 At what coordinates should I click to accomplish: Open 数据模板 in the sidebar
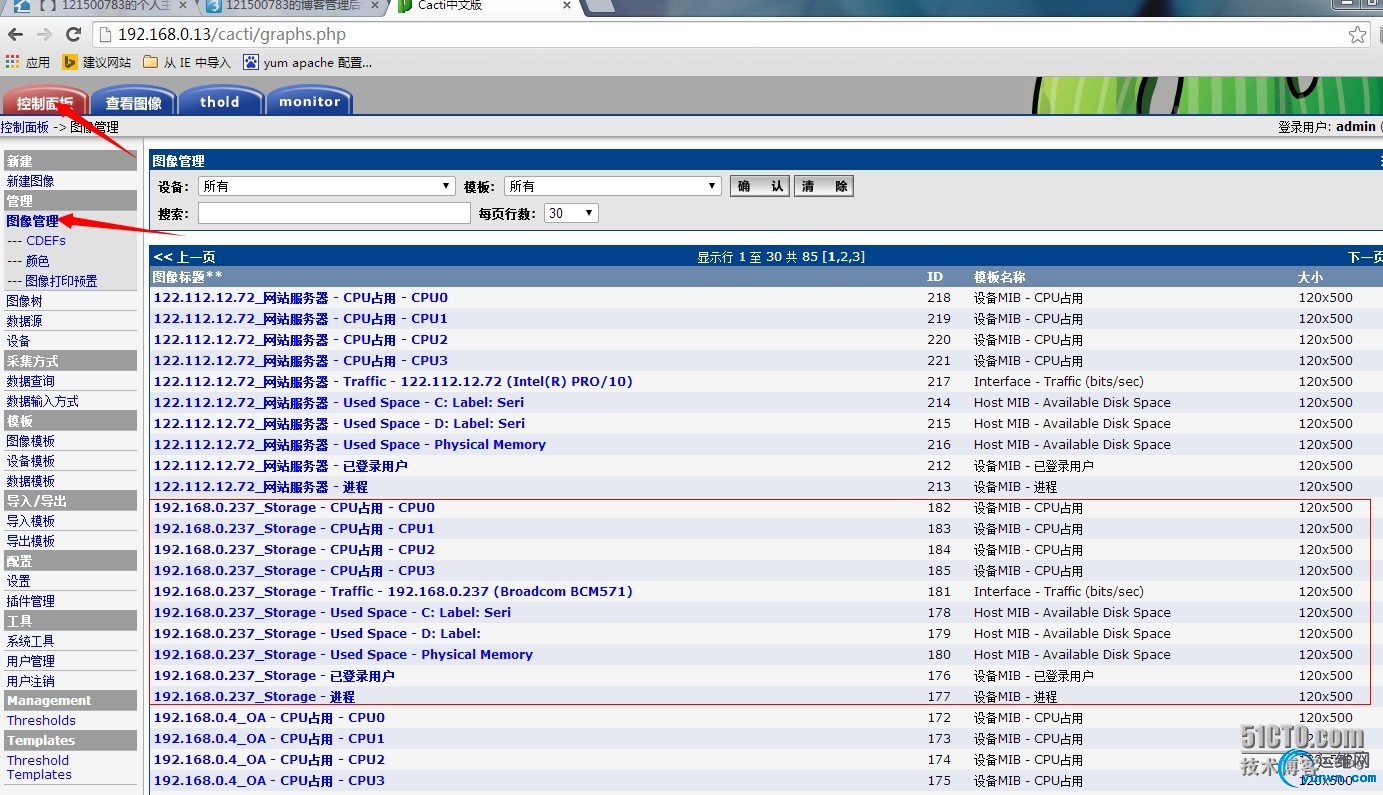[30, 481]
